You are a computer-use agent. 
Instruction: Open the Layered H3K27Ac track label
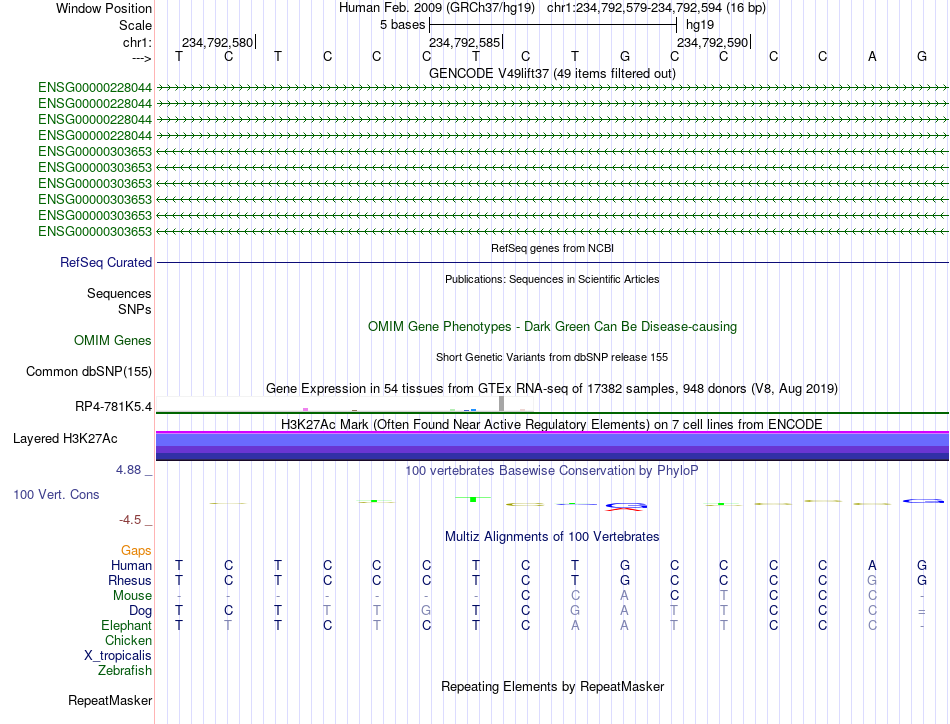pos(65,439)
